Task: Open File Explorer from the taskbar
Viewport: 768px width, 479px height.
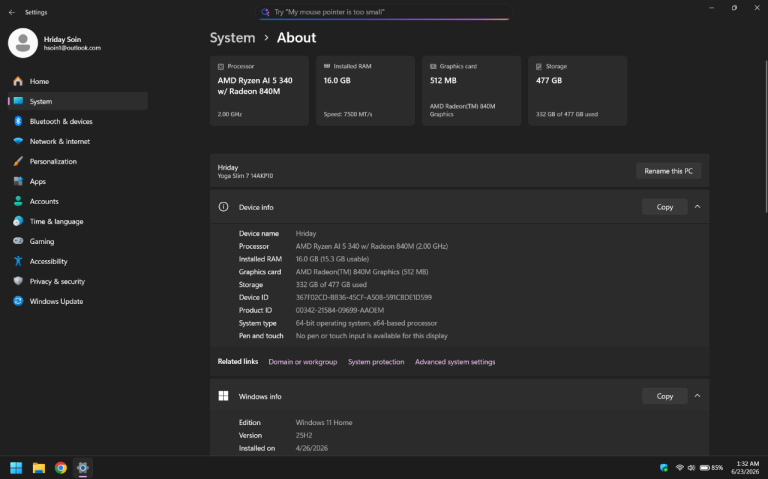Action: tap(39, 468)
